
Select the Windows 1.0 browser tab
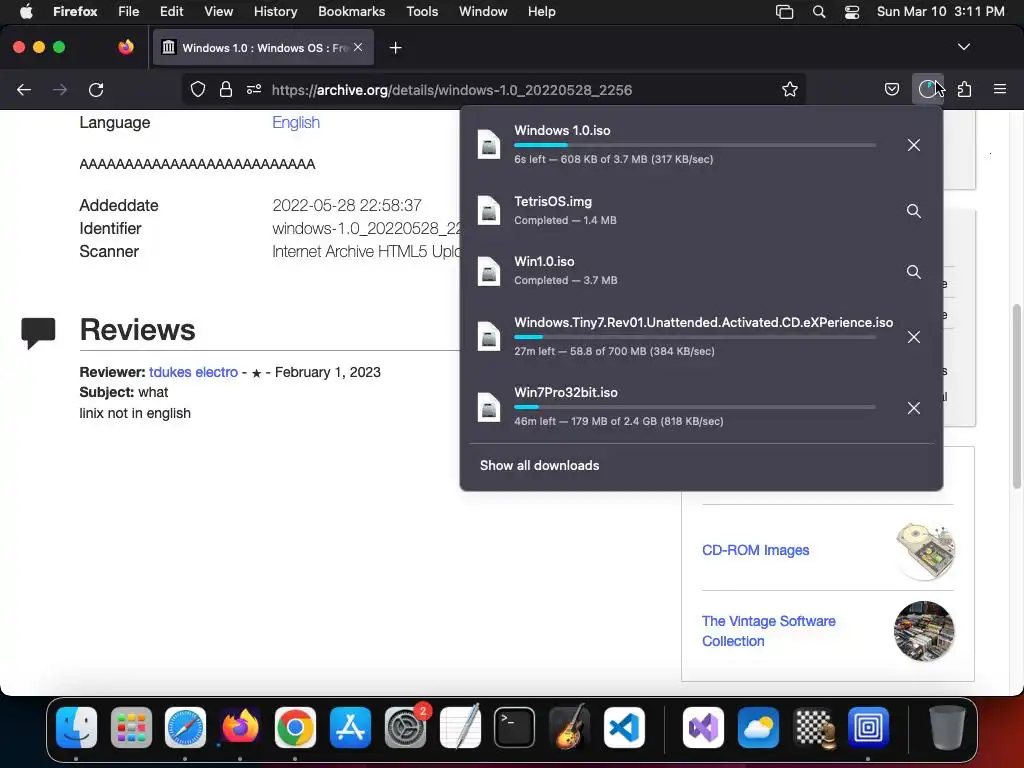[x=263, y=48]
